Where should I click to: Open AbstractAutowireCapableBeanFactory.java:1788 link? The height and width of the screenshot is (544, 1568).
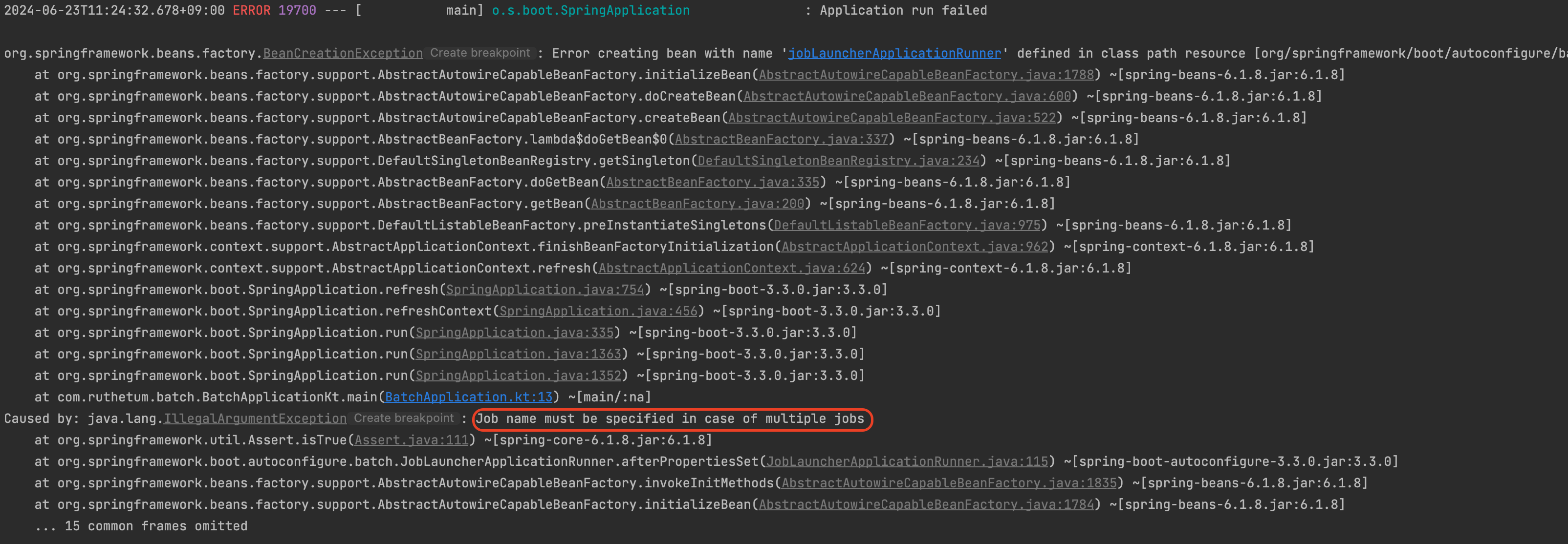tap(926, 75)
